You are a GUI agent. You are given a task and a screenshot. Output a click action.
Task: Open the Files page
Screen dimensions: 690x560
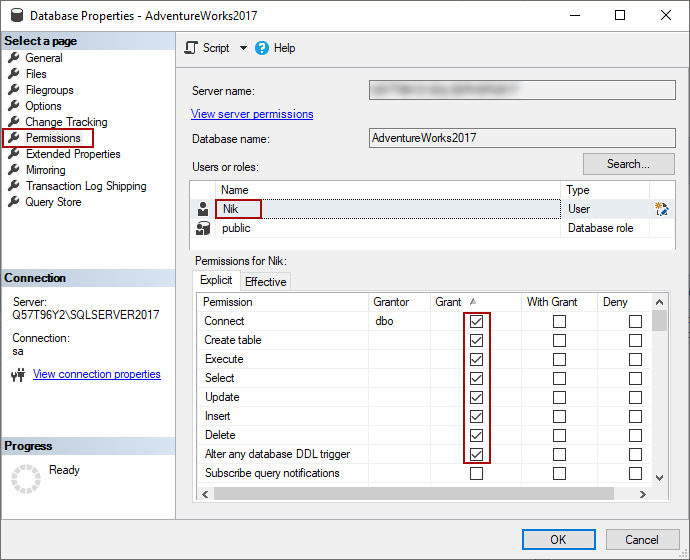point(36,74)
